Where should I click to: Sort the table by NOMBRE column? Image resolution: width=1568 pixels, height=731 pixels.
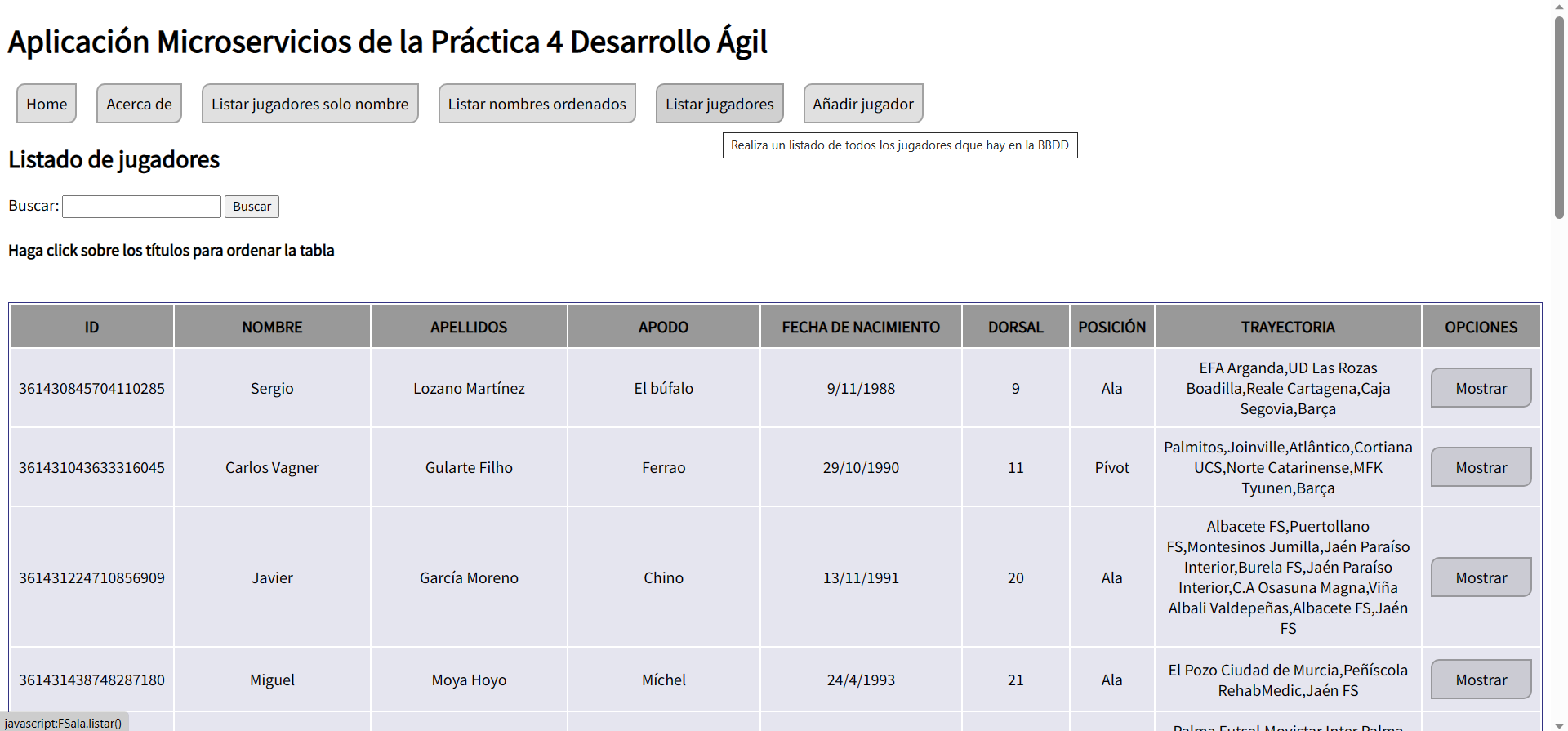point(272,326)
